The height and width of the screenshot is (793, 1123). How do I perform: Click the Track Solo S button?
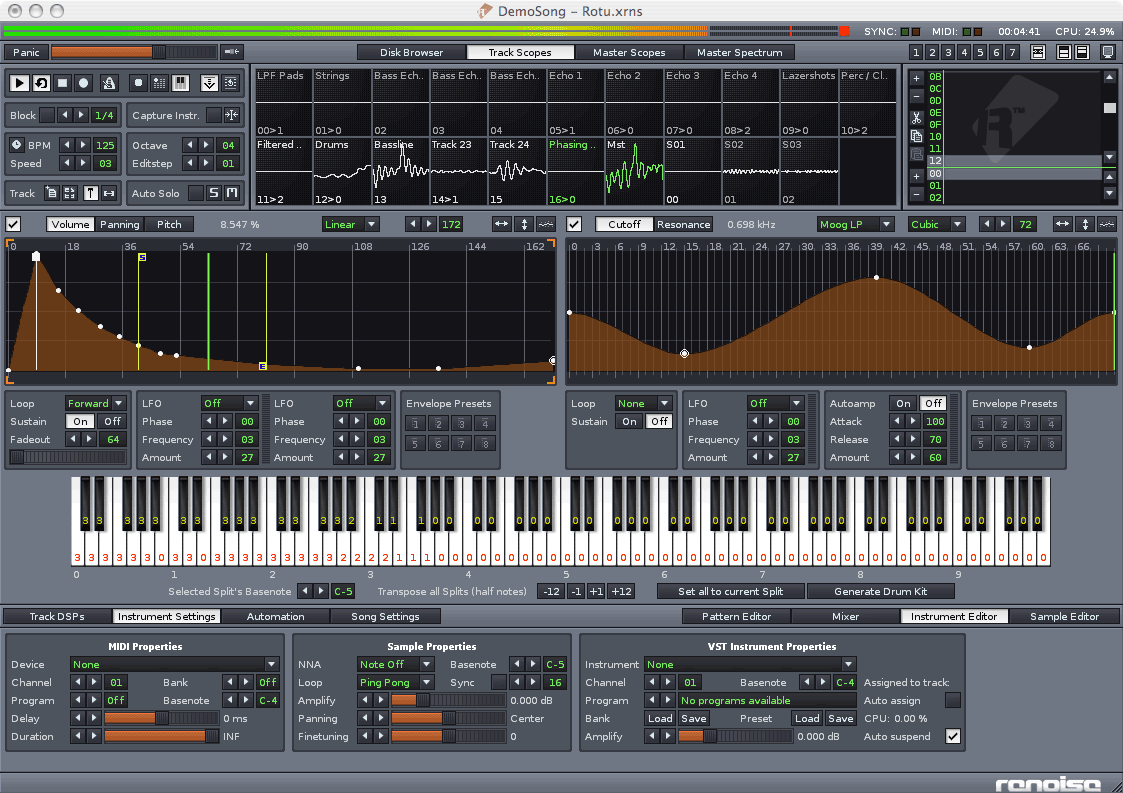tap(213, 193)
